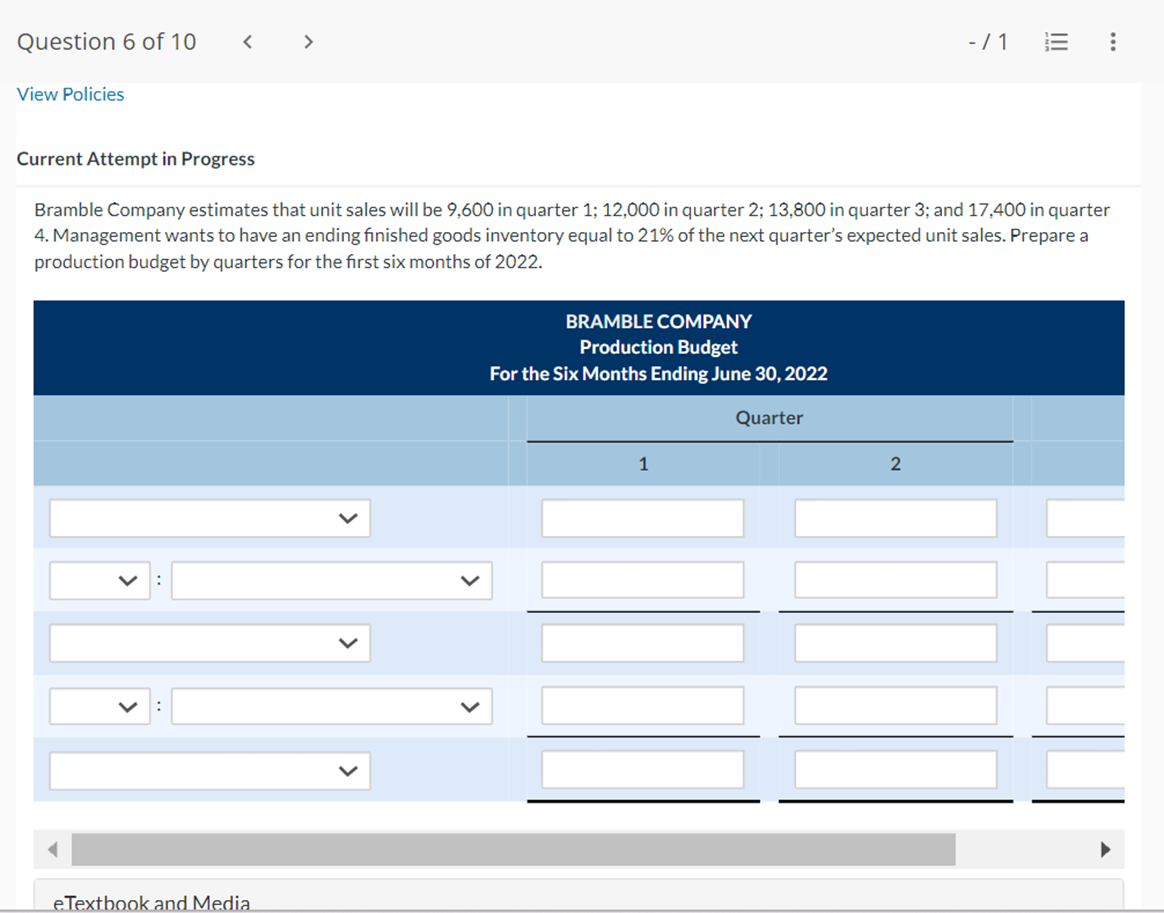Open the second row wide label dropdown
Screen dimensions: 1164x913
coord(332,580)
